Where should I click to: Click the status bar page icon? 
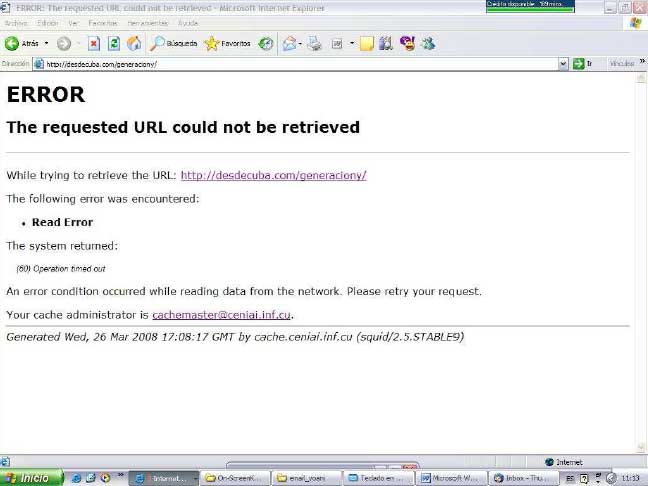[x=5, y=462]
